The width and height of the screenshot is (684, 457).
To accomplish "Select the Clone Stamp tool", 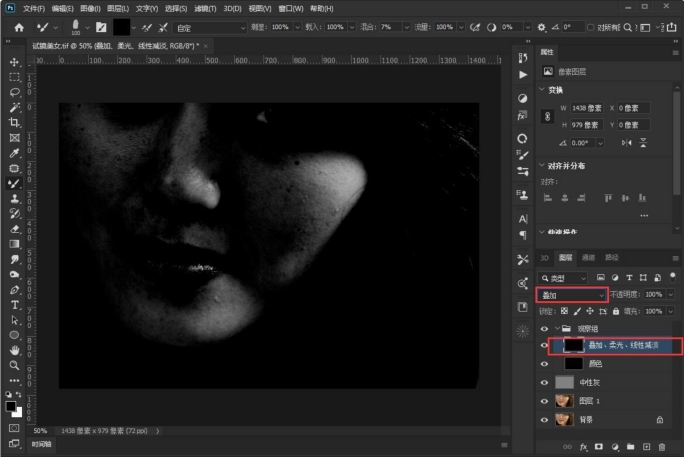I will pyautogui.click(x=14, y=199).
